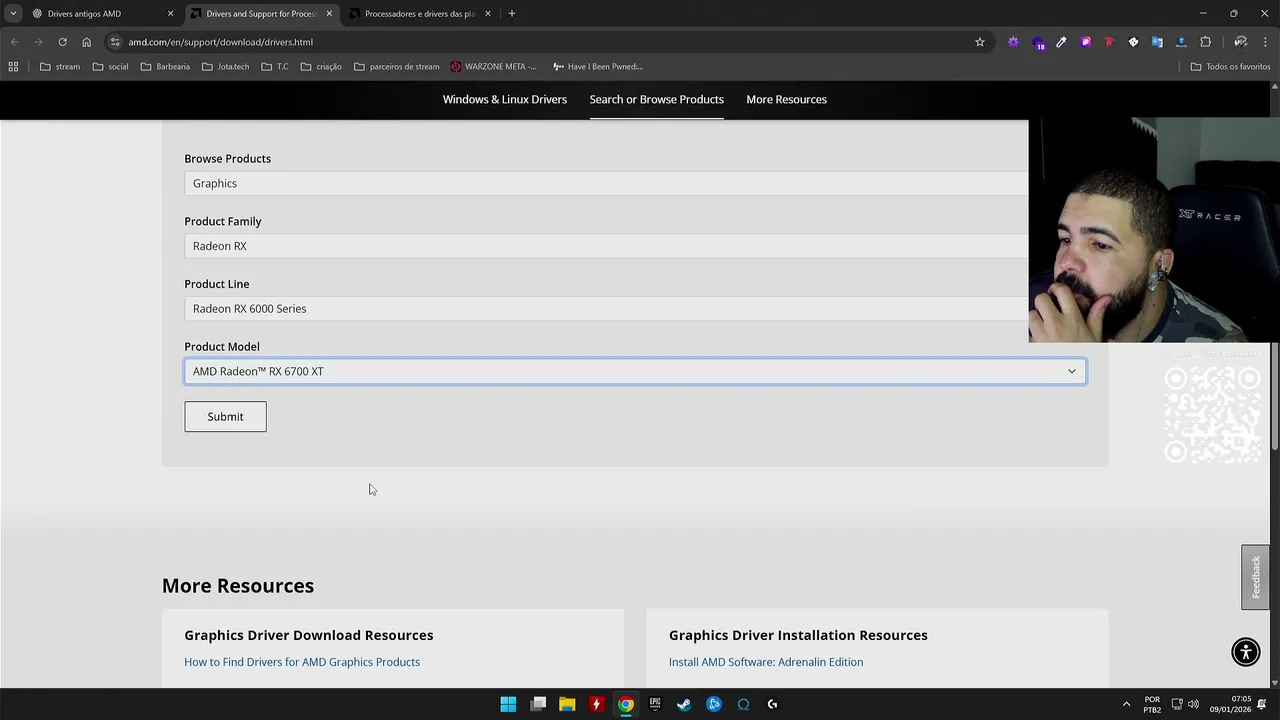Screen dimensions: 1280x720
Task: Open Chrome's three-dot menu
Action: [x=1266, y=42]
